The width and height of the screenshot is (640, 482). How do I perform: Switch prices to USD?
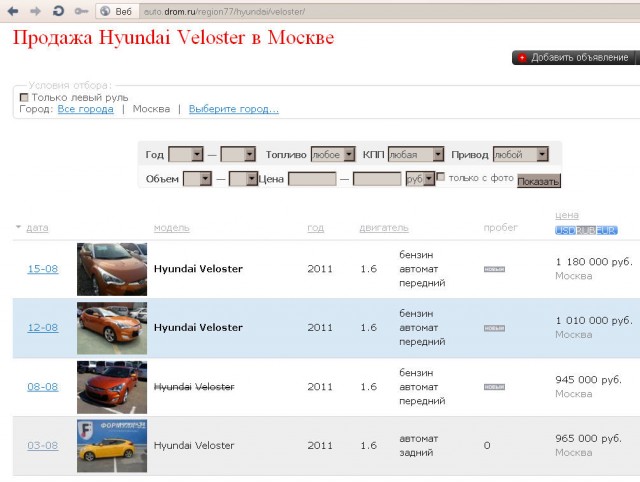pyautogui.click(x=565, y=231)
